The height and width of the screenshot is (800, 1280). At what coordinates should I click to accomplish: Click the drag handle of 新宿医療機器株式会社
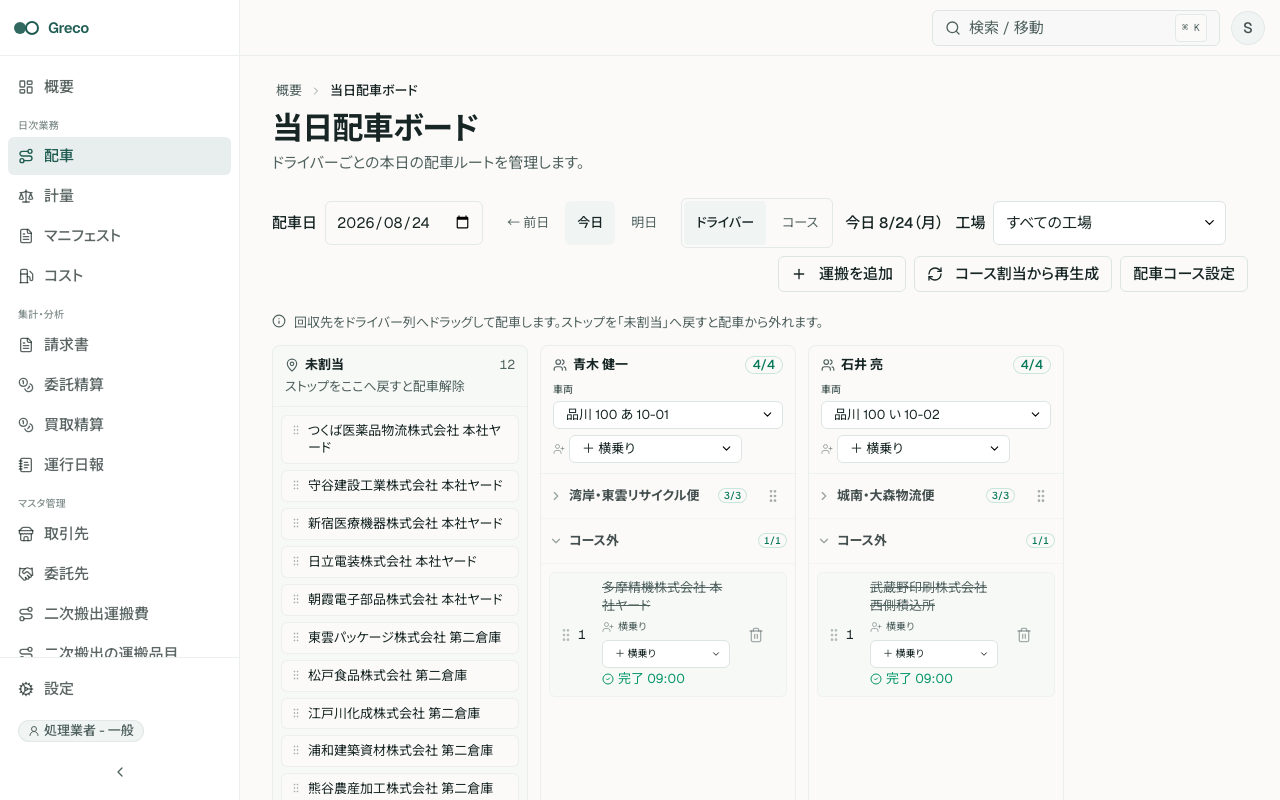point(296,523)
